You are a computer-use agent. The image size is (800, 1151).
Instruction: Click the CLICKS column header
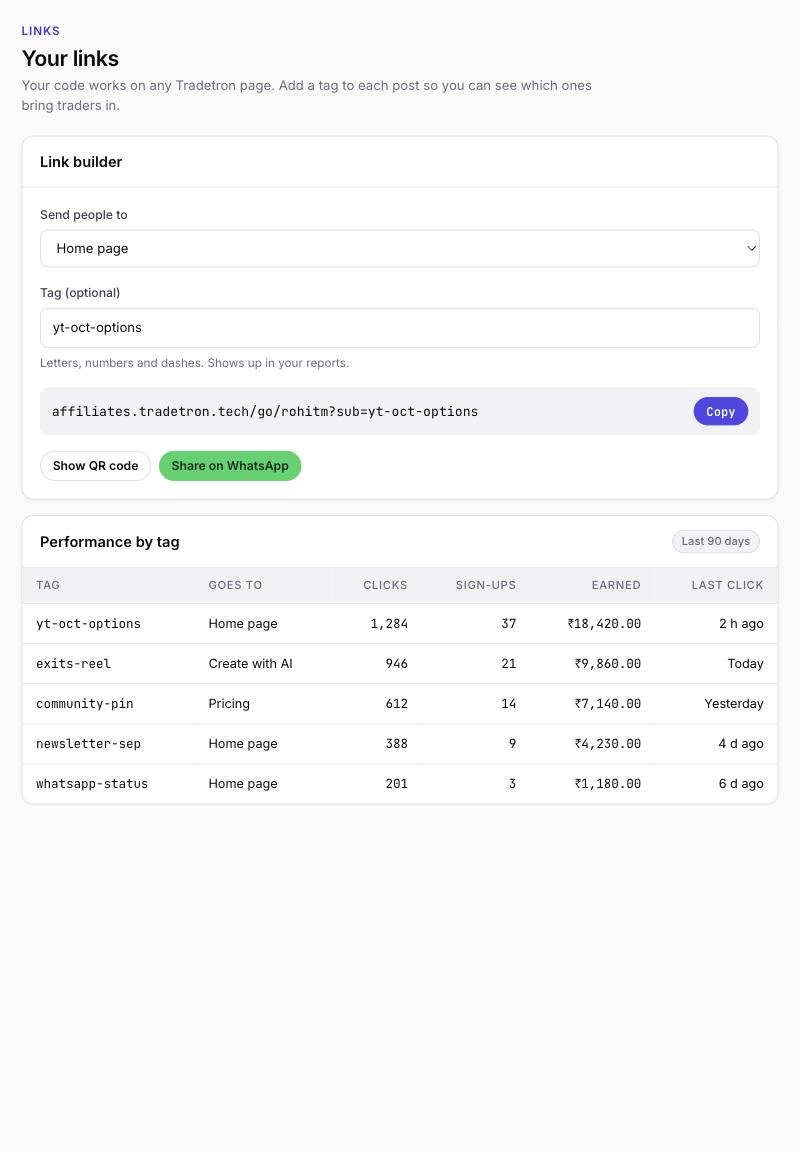385,585
